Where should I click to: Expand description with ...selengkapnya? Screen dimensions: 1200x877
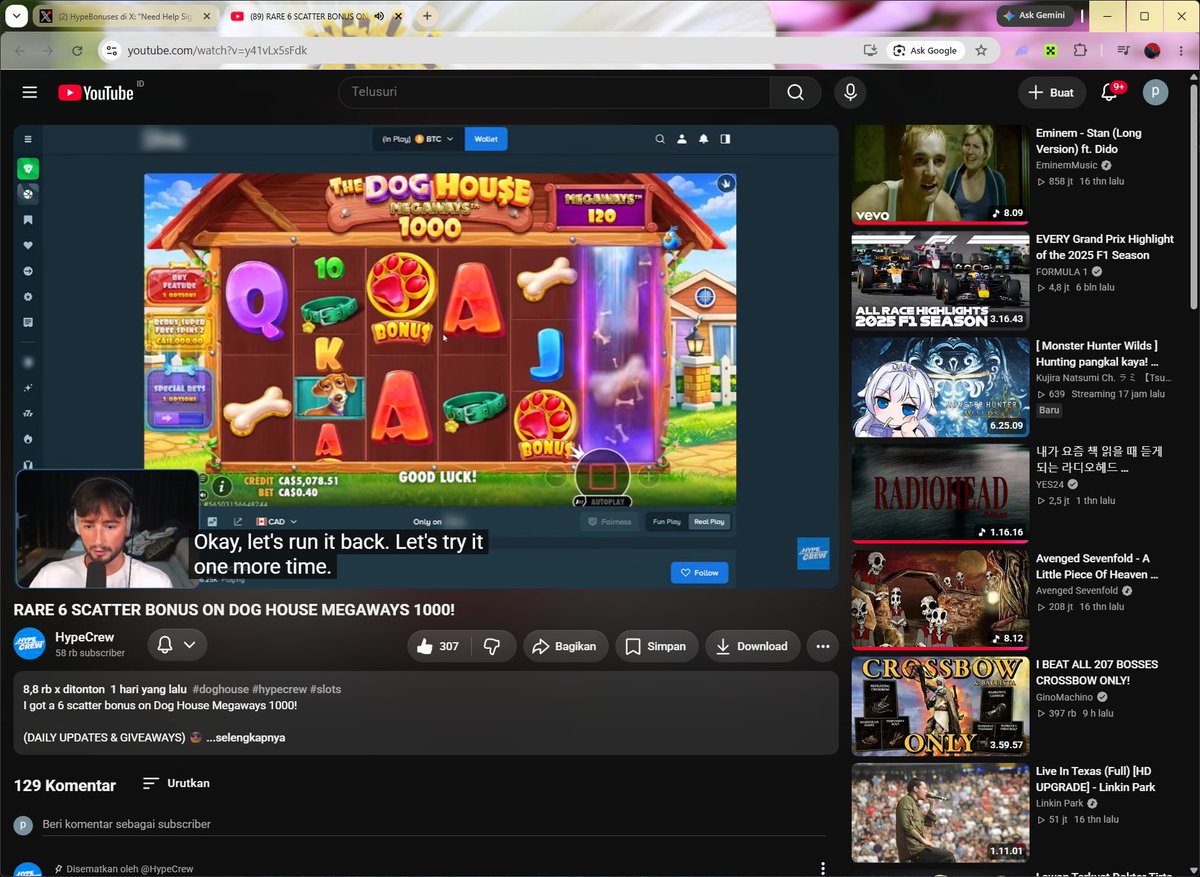pos(246,737)
